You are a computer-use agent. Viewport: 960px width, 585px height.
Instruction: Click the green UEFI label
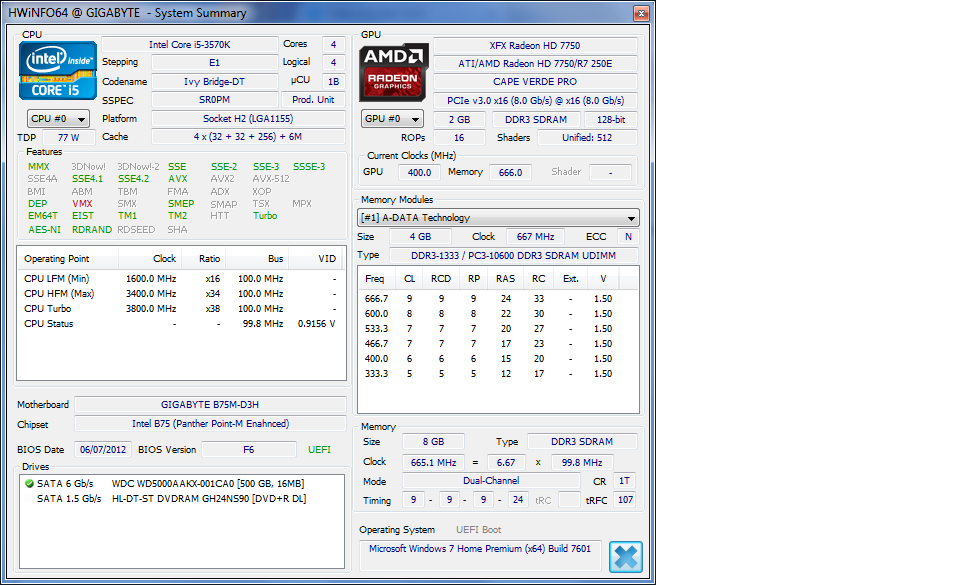pyautogui.click(x=319, y=450)
